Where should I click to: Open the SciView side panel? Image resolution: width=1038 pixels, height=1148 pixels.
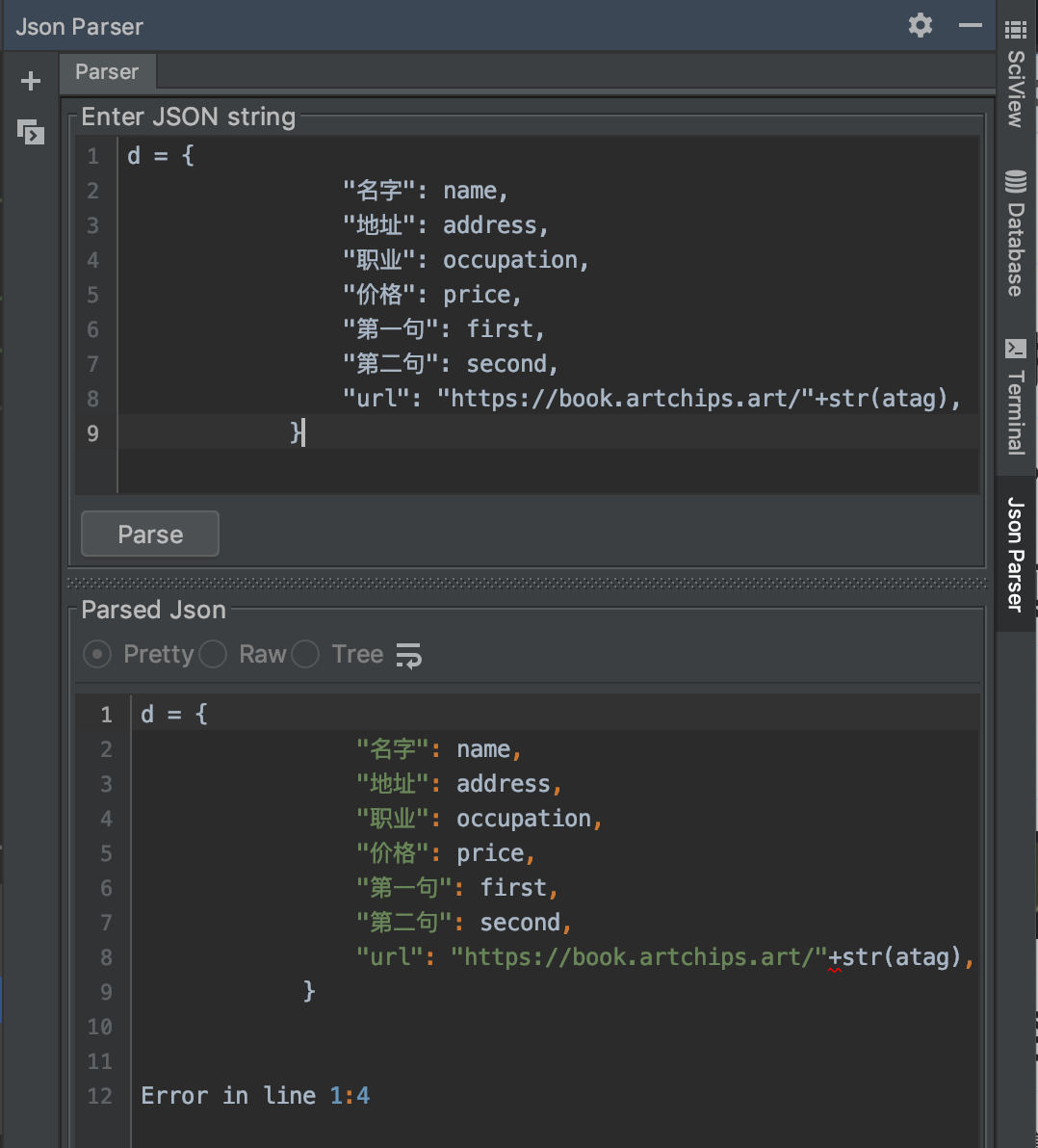pos(1016,89)
